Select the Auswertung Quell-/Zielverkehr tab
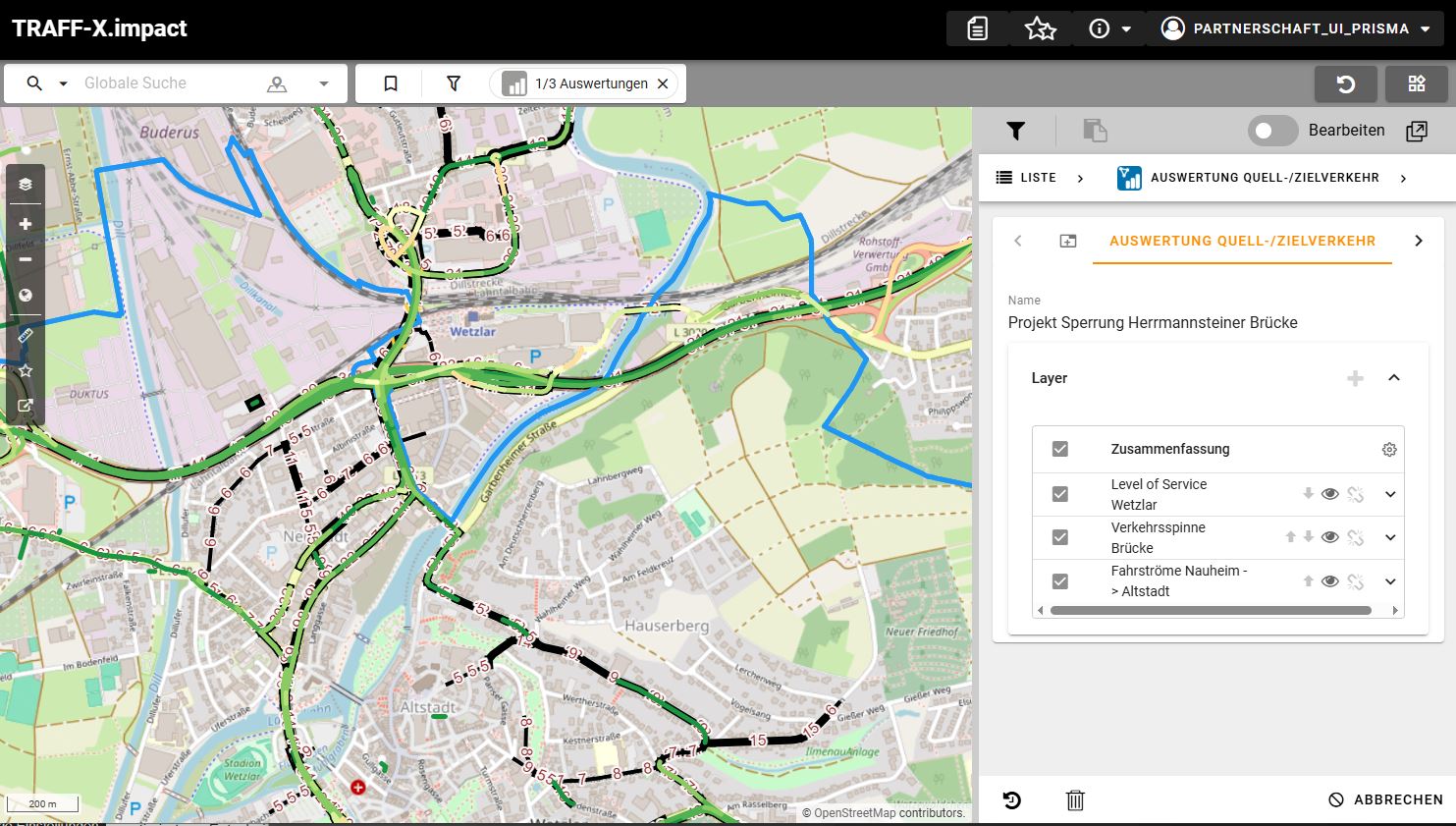 [1242, 241]
